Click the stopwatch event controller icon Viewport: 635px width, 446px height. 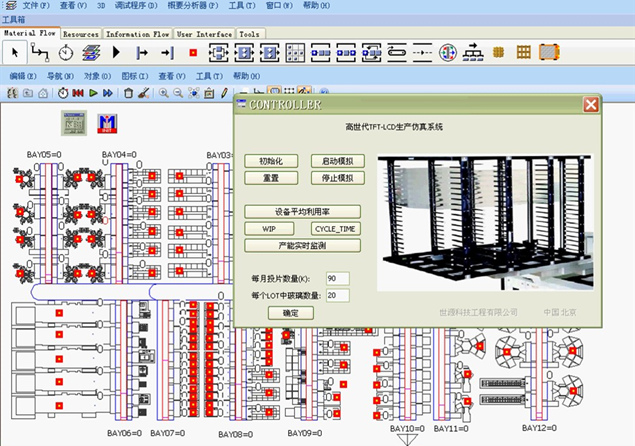pos(62,93)
